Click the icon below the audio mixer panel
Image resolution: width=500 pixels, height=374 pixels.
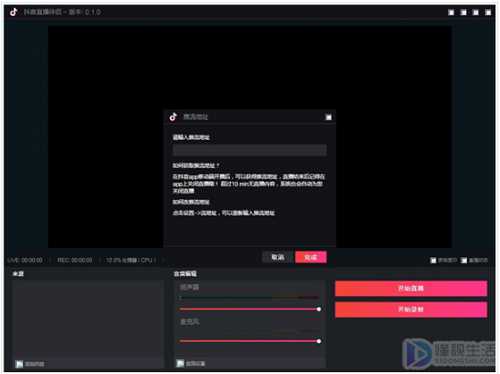pyautogui.click(x=180, y=363)
